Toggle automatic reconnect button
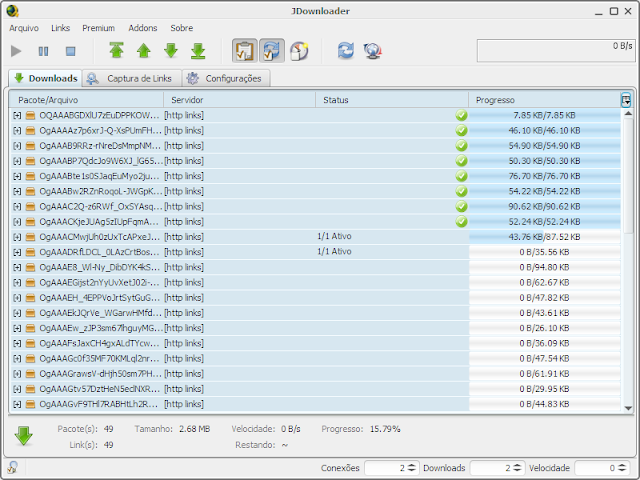The height and width of the screenshot is (480, 640). point(272,51)
